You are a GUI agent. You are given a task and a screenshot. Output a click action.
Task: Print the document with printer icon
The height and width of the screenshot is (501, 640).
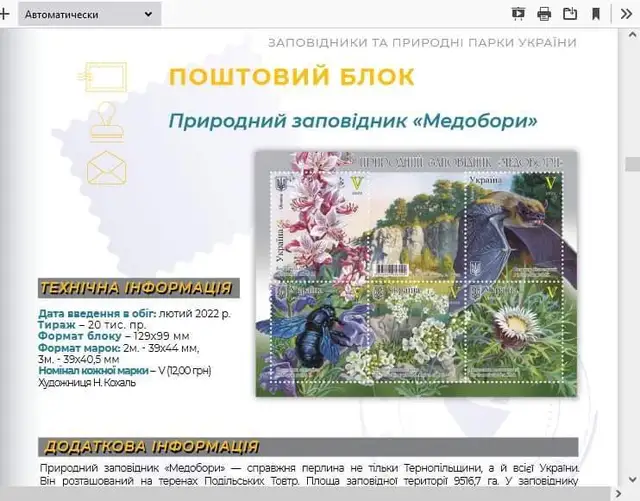(544, 14)
